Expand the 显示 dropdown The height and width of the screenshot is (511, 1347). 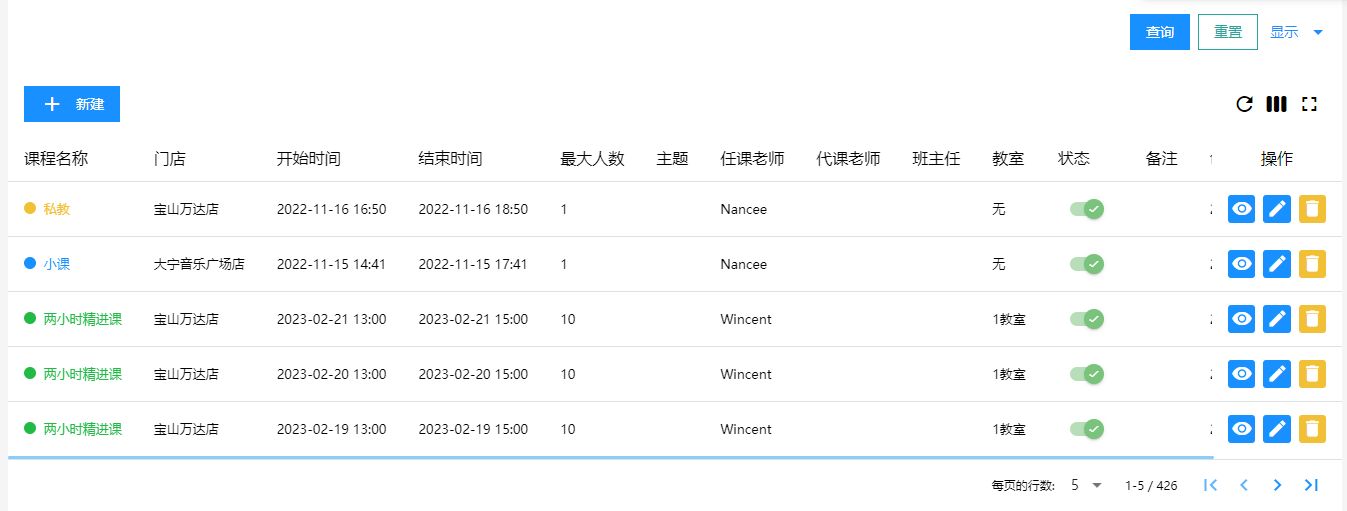coord(1296,32)
